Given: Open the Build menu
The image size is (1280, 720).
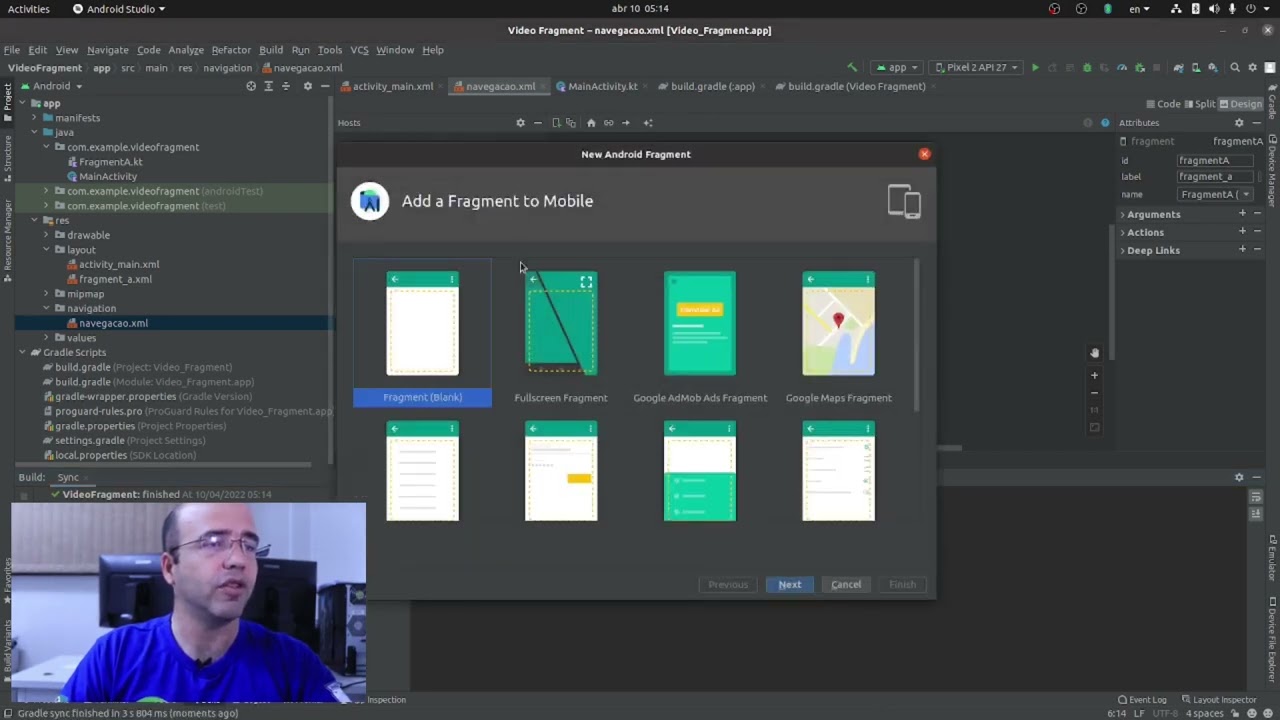Looking at the screenshot, I should [271, 50].
